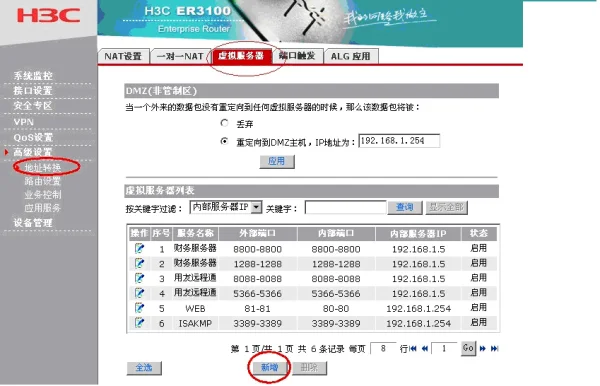The height and width of the screenshot is (386, 600).
Task: Select redirect to DMZ host radio option
Action: tap(224, 141)
